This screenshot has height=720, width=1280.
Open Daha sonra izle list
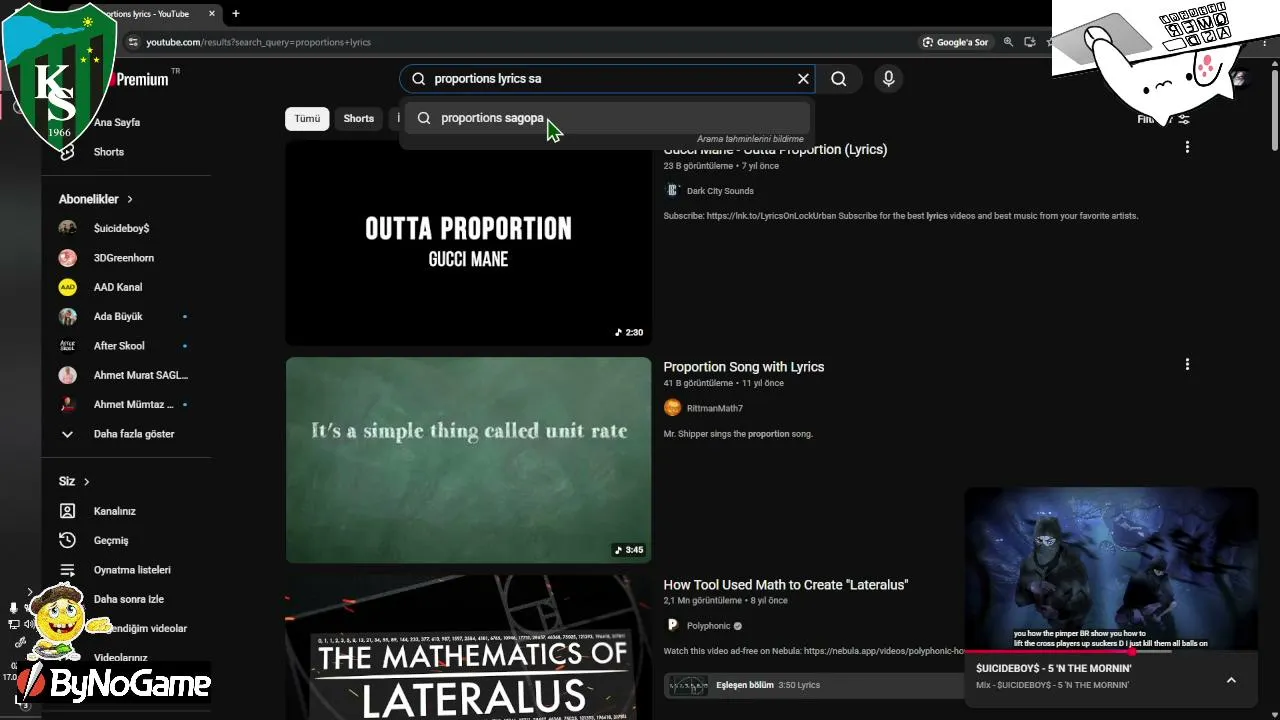coord(131,599)
